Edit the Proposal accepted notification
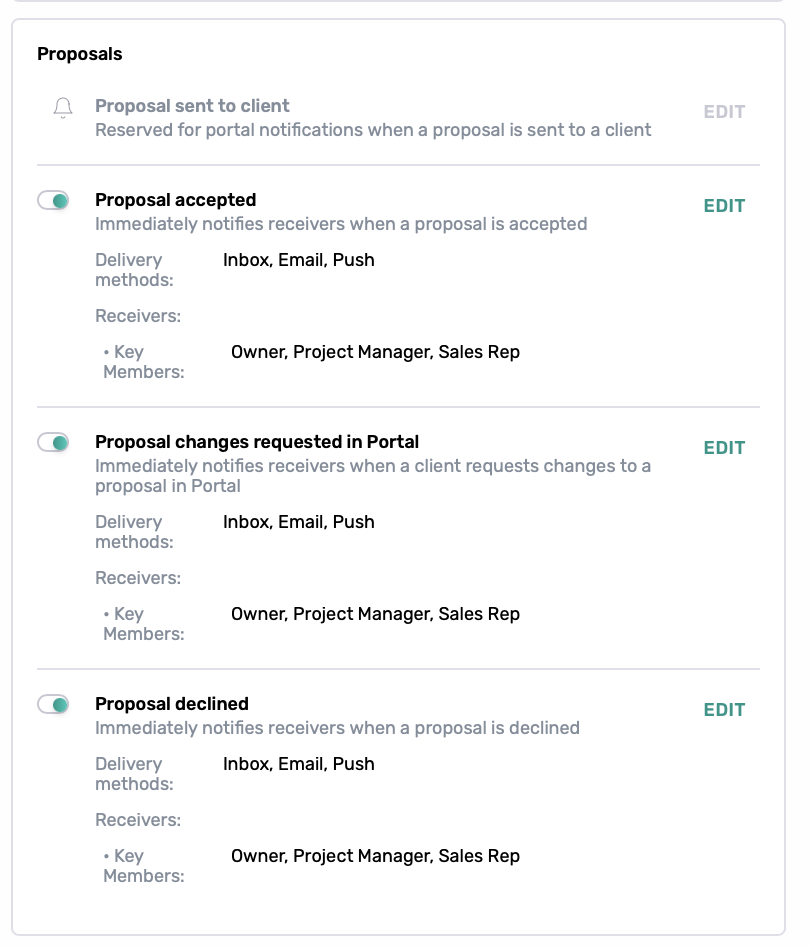The width and height of the screenshot is (810, 946). [724, 206]
